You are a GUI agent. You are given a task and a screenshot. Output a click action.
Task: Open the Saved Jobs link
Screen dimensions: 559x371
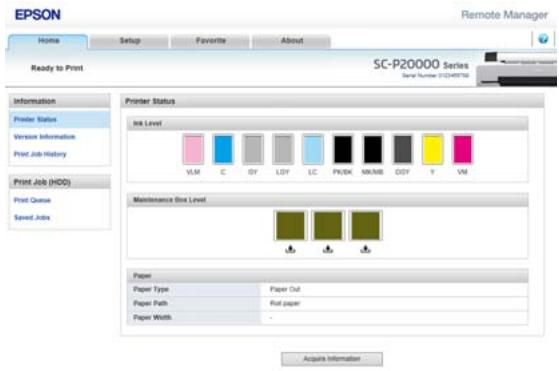32,218
